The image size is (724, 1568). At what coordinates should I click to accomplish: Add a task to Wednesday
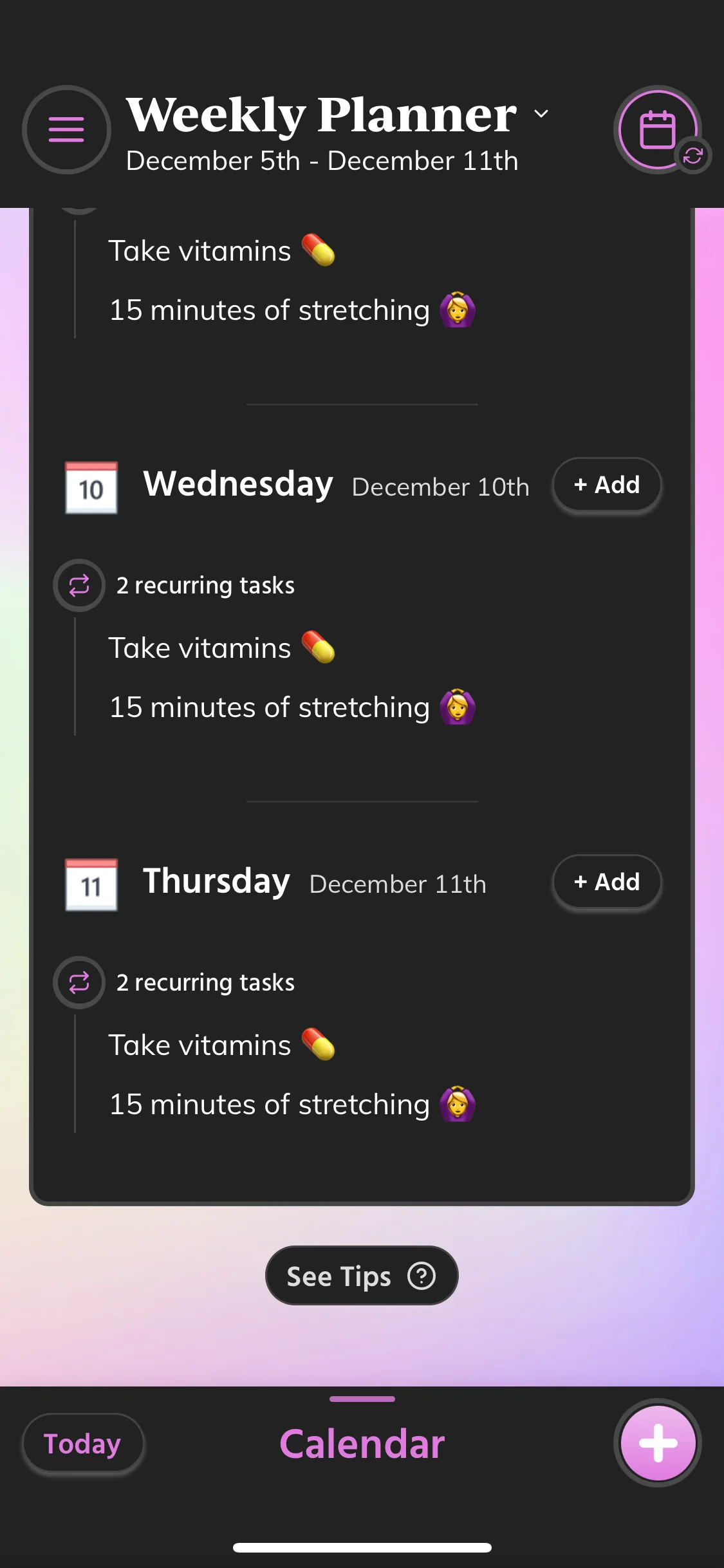click(x=606, y=485)
